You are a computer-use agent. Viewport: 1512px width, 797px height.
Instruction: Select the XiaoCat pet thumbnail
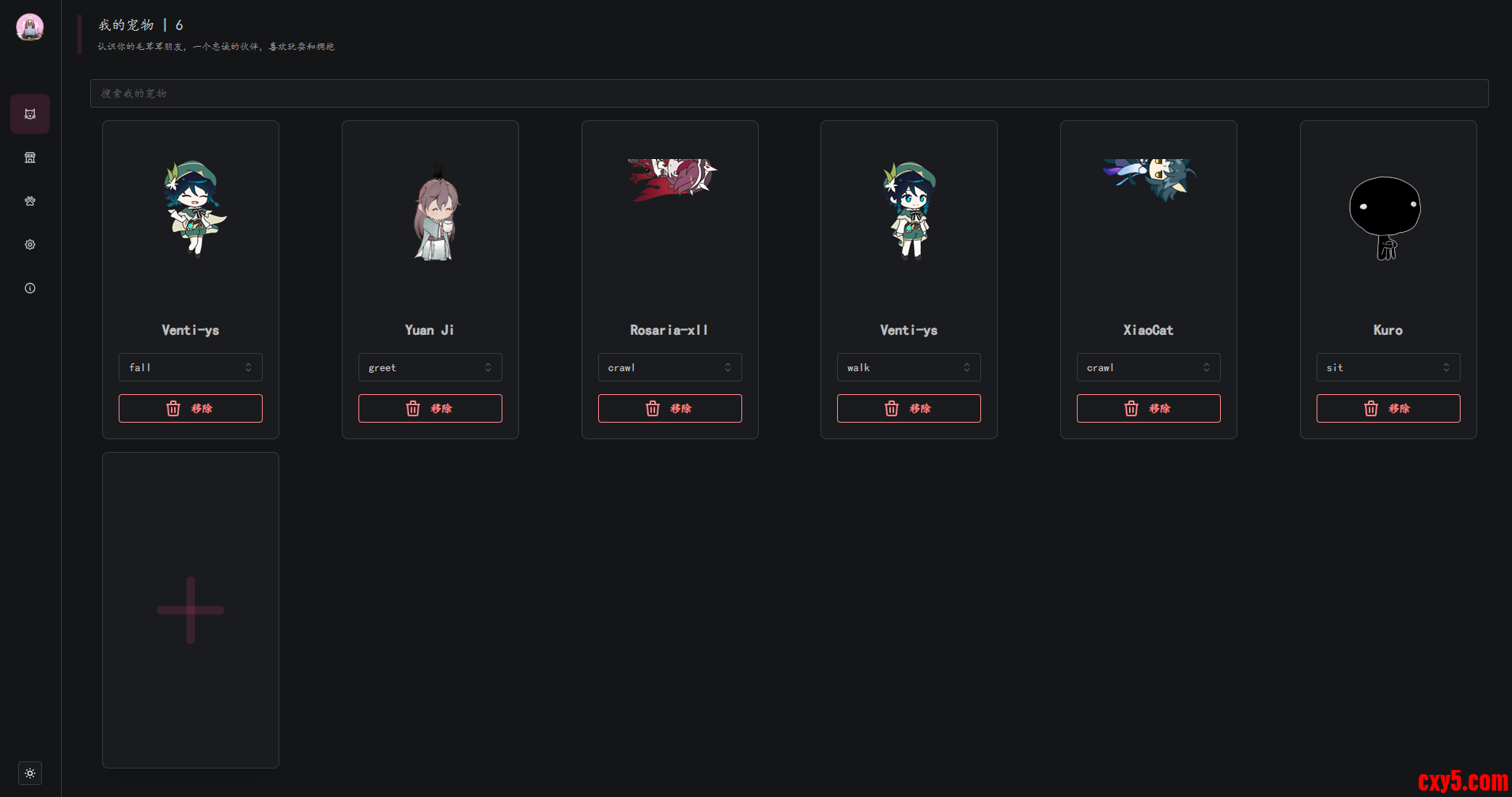pyautogui.click(x=1149, y=180)
